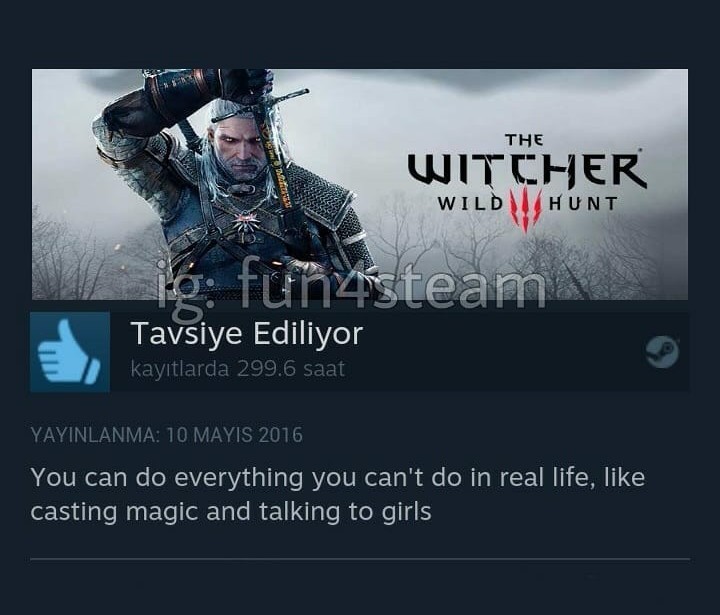Image resolution: width=720 pixels, height=615 pixels.
Task: Click the "HUNT" word in the logo
Action: point(583,203)
